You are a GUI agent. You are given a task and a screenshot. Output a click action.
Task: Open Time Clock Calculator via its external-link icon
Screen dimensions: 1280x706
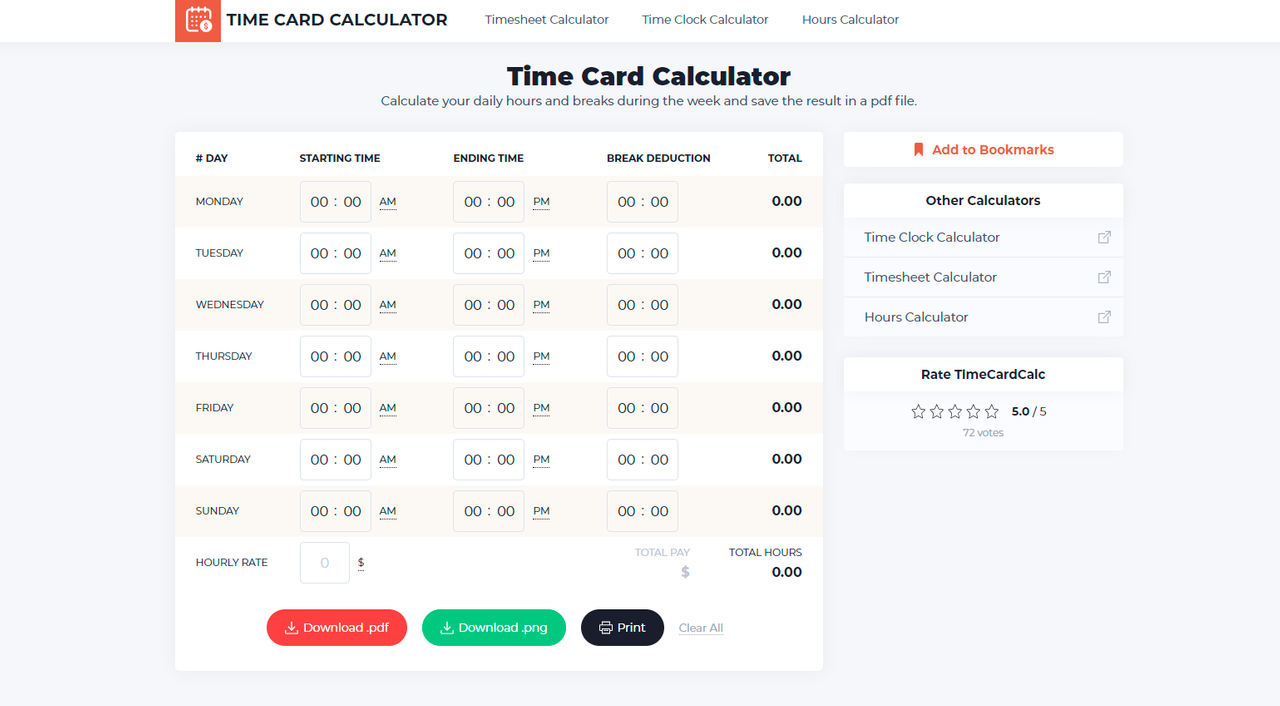click(x=1104, y=237)
